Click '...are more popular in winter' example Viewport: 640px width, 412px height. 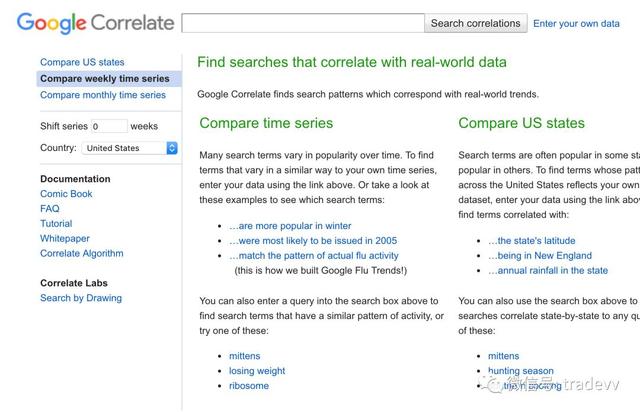point(290,226)
